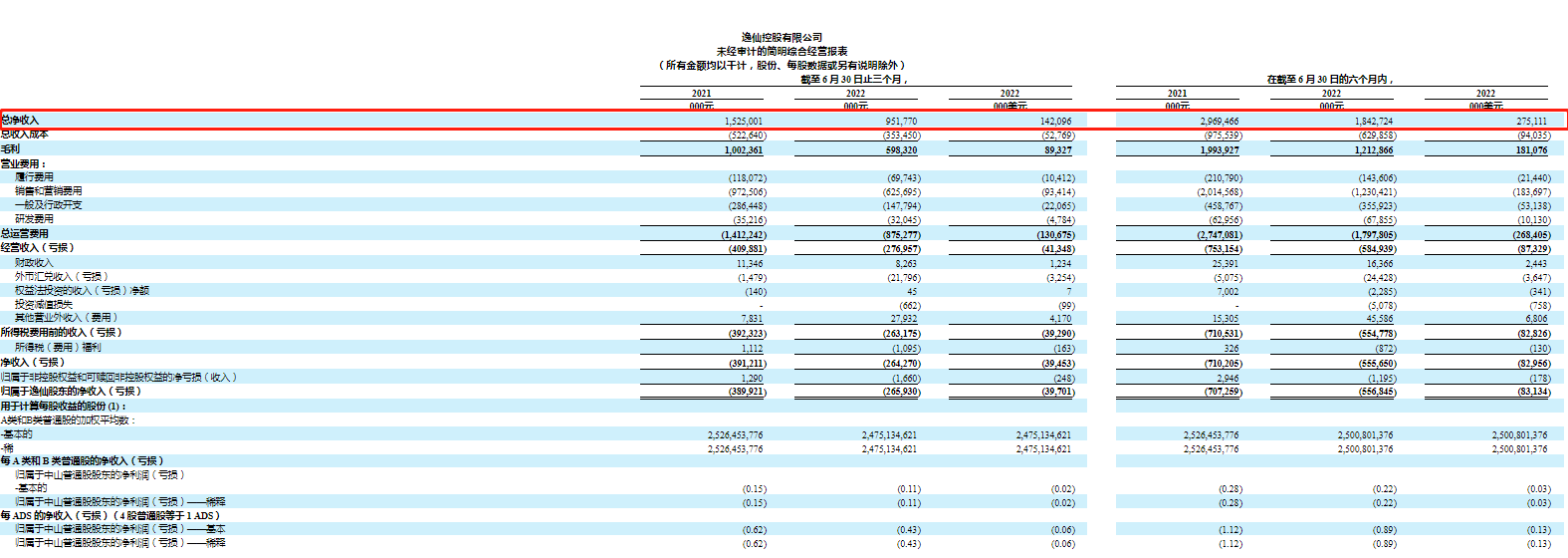Click the value 25,391

[1226, 263]
